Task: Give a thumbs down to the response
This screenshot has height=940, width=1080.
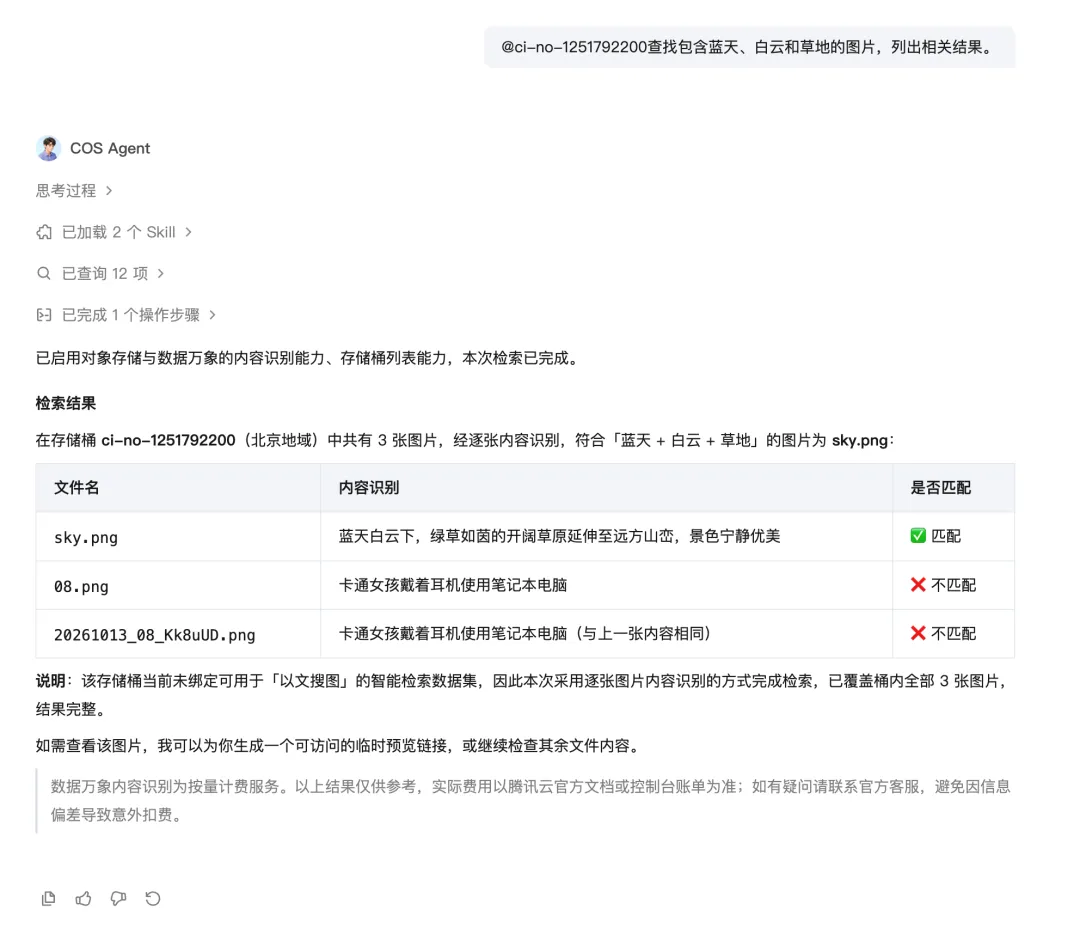Action: click(118, 898)
